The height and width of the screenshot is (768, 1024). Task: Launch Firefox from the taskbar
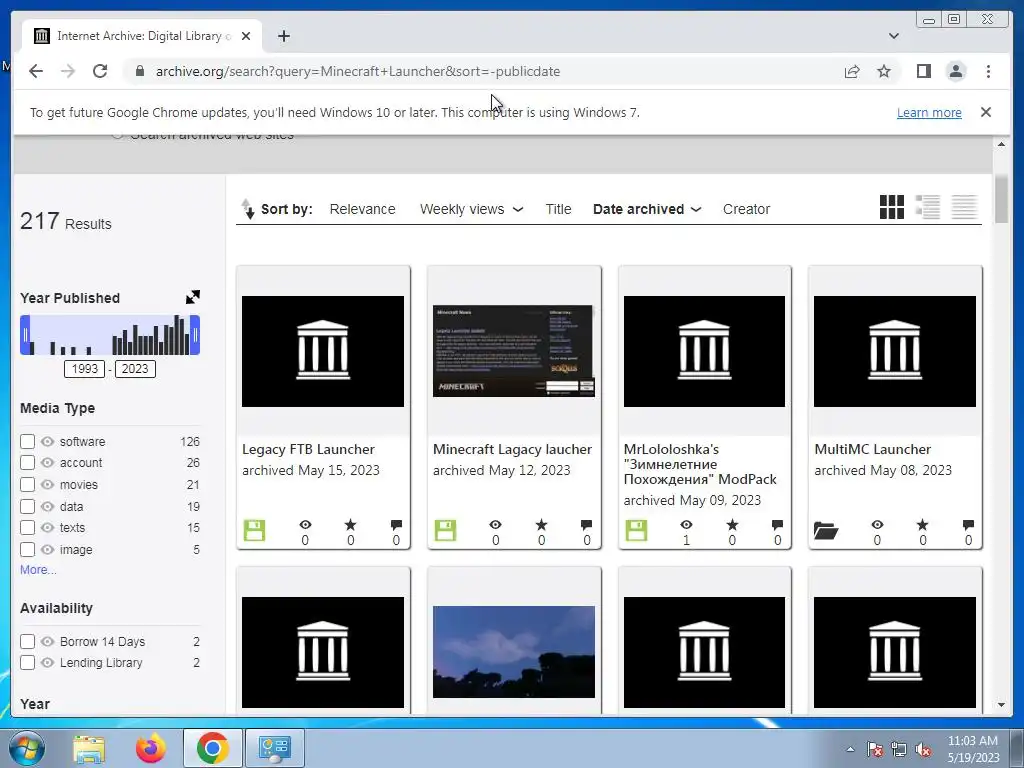(150, 748)
